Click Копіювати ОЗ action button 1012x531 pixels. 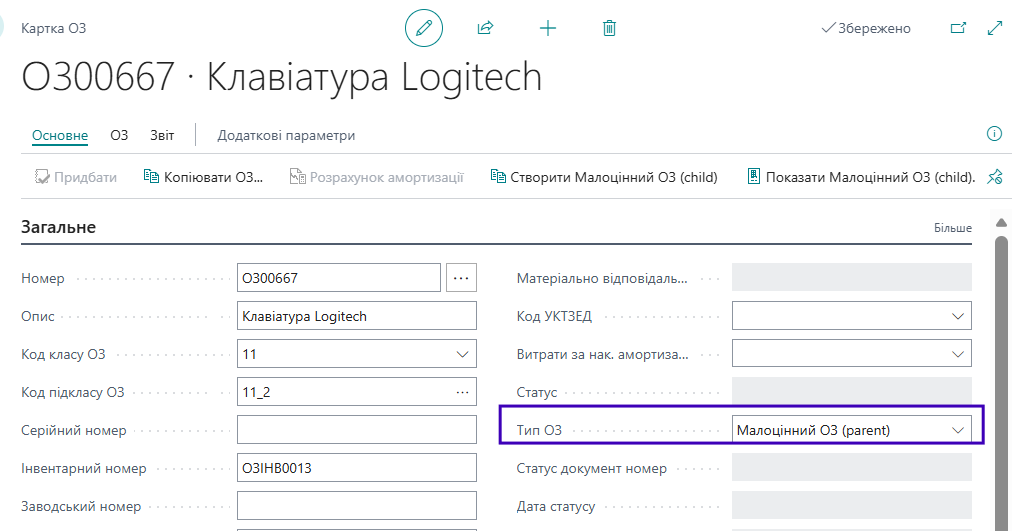203,177
